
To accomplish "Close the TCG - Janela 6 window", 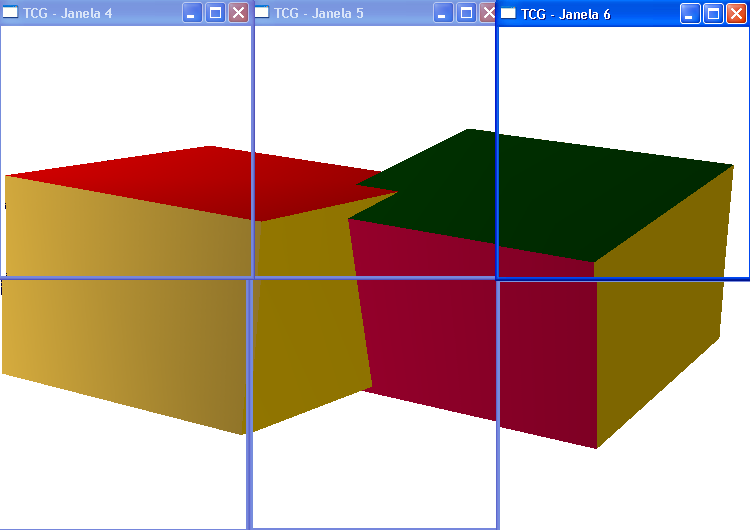I will (736, 14).
